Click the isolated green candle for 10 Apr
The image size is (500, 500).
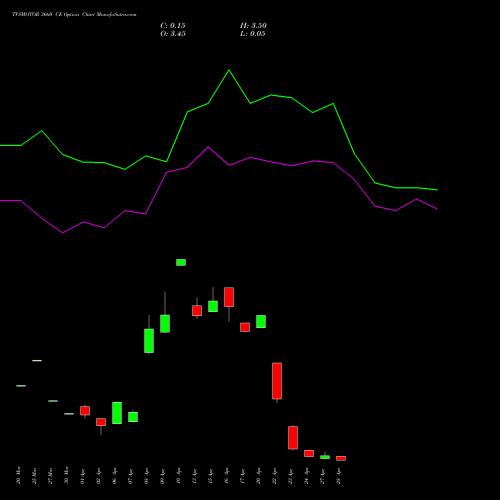(181, 262)
